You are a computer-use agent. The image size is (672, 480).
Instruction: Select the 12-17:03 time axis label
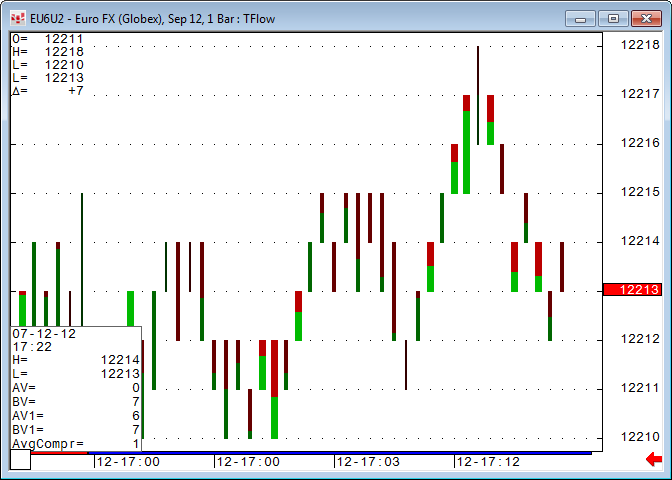coord(369,462)
